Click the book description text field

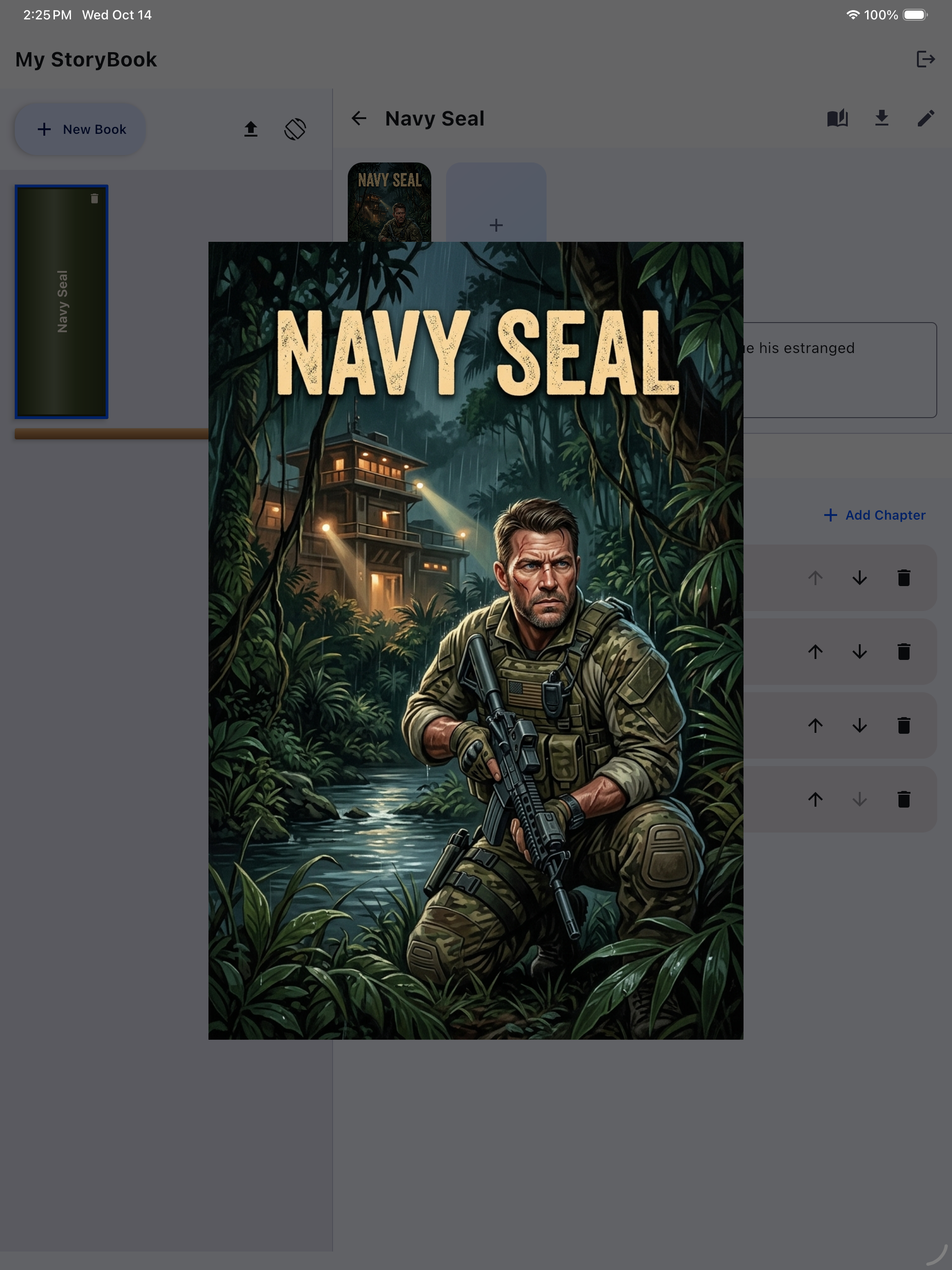840,370
